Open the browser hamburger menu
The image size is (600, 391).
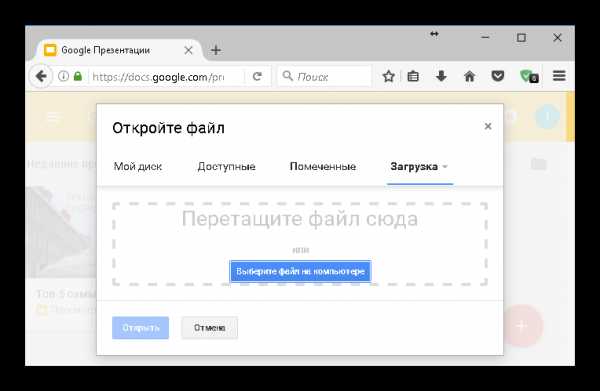click(559, 76)
